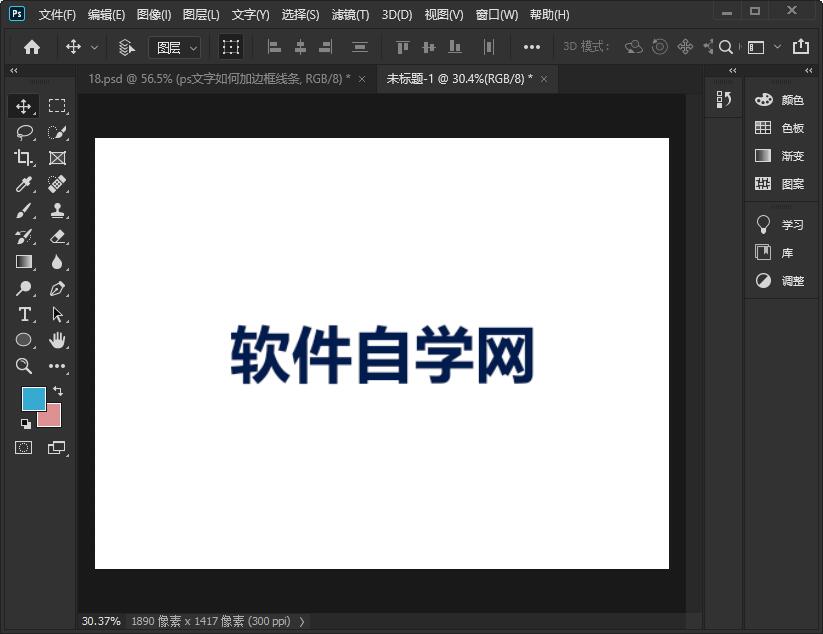Open the History panel icon
This screenshot has width=823, height=634.
click(x=724, y=99)
